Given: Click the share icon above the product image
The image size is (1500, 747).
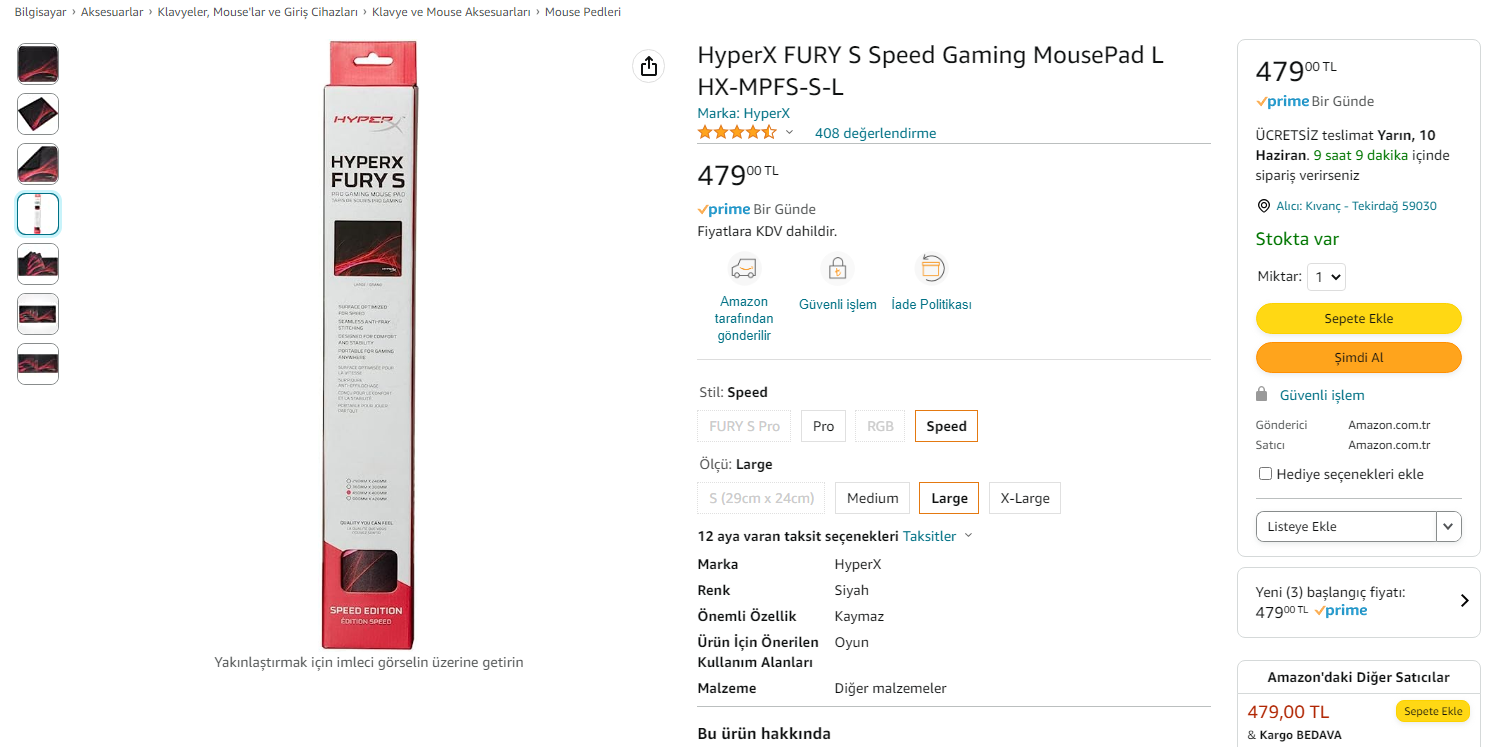Looking at the screenshot, I should pyautogui.click(x=649, y=66).
